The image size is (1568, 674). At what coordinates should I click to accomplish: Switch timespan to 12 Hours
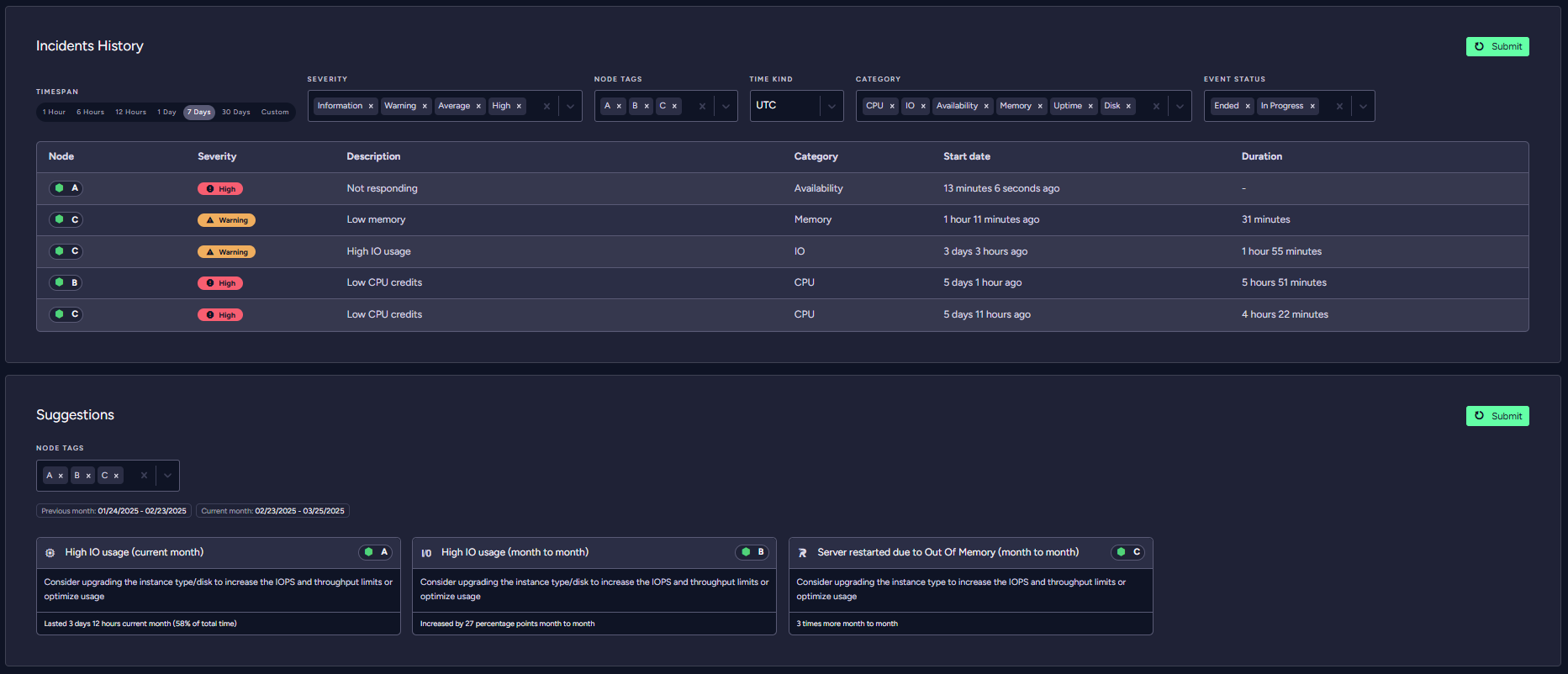click(130, 113)
